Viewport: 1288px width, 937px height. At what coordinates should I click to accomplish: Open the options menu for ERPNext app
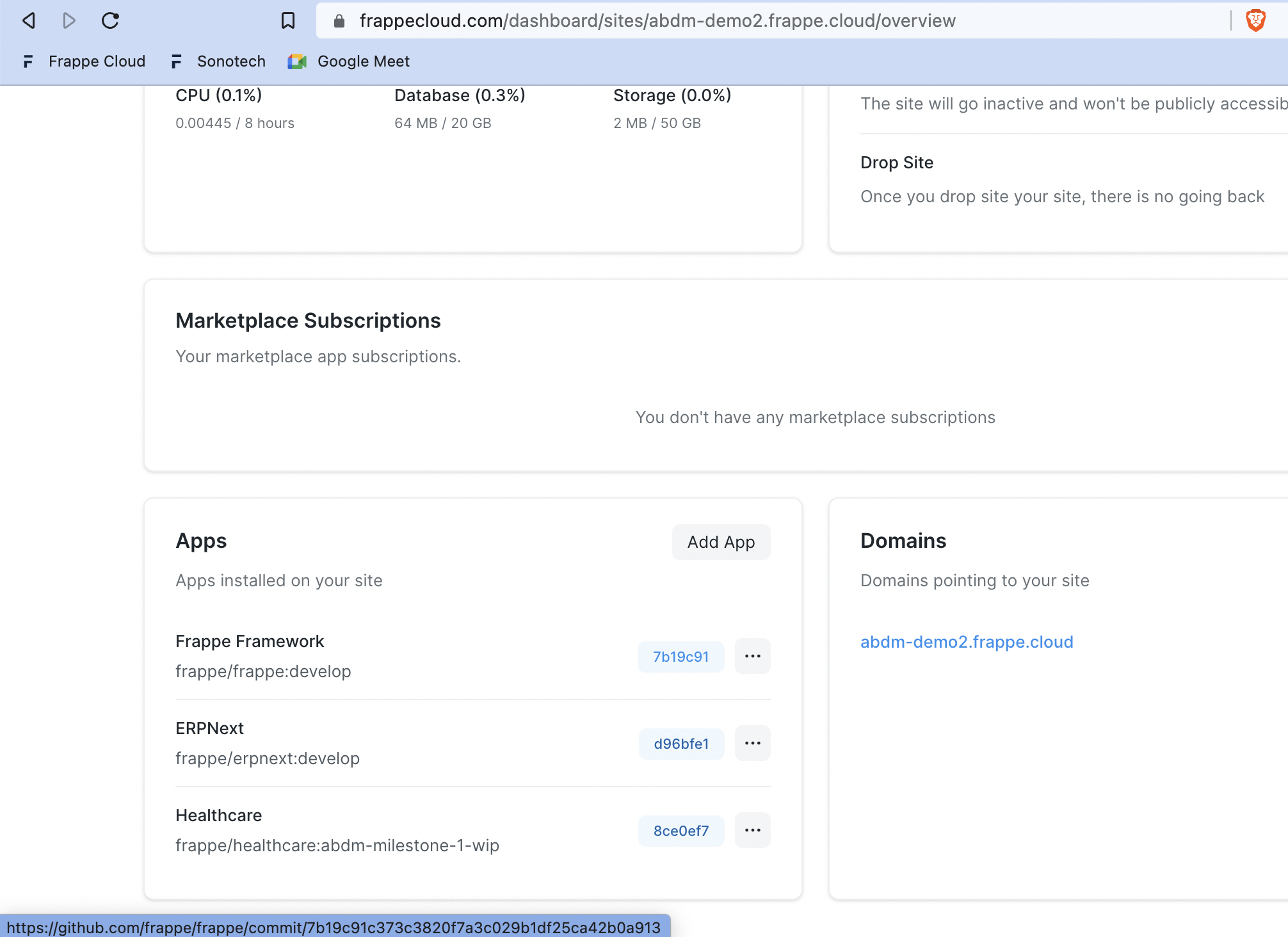(x=753, y=742)
